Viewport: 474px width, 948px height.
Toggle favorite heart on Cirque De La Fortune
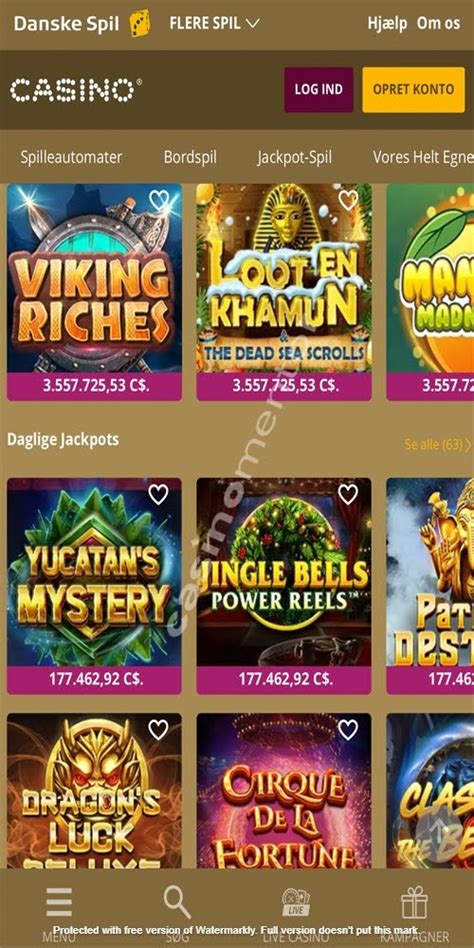pyautogui.click(x=348, y=730)
